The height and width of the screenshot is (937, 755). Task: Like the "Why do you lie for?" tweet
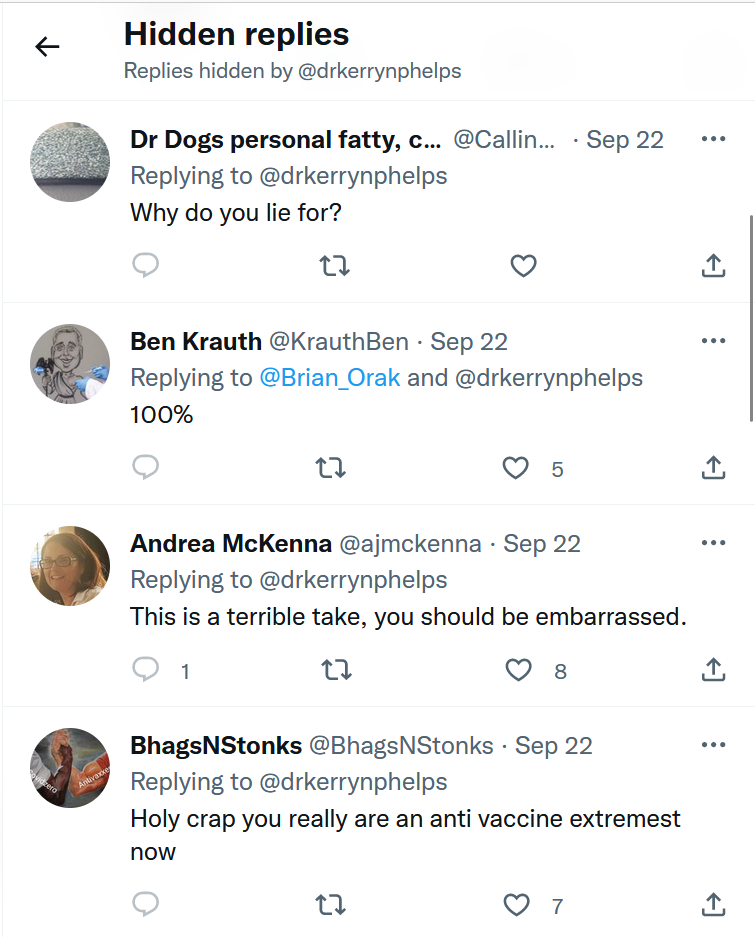click(x=523, y=265)
